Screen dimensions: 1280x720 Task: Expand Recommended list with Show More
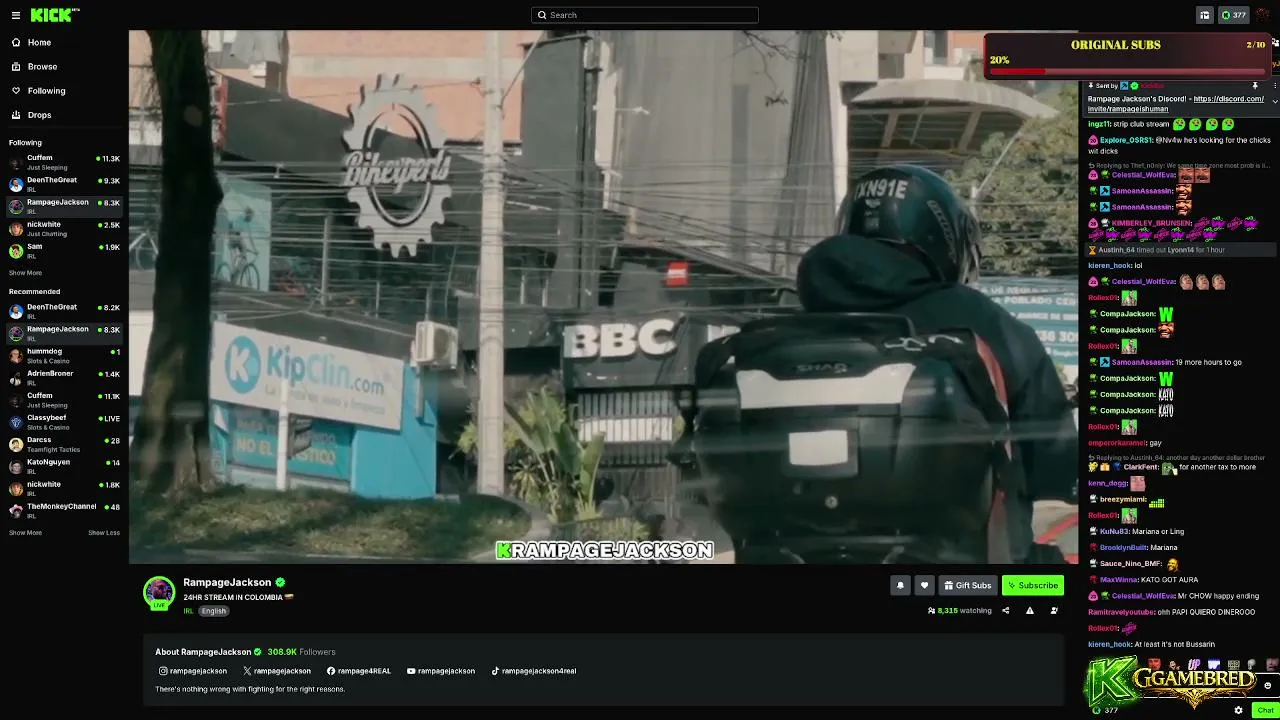click(25, 533)
